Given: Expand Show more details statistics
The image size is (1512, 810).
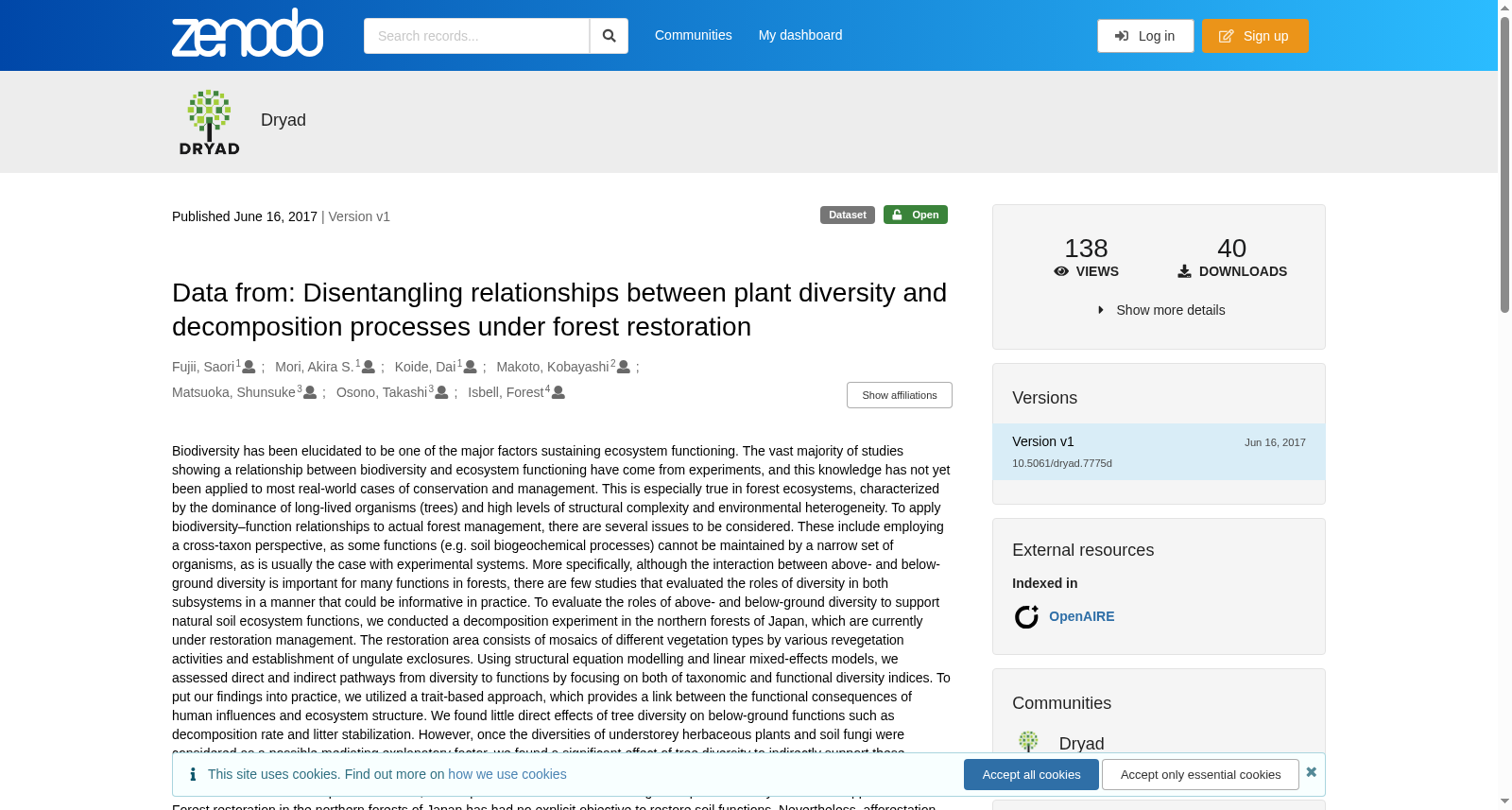Looking at the screenshot, I should pos(1160,310).
